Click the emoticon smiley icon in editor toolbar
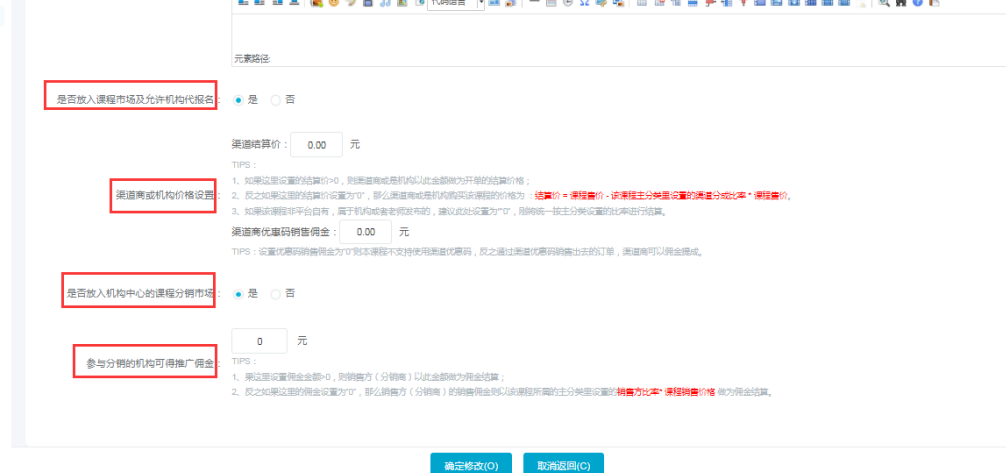 pos(332,4)
